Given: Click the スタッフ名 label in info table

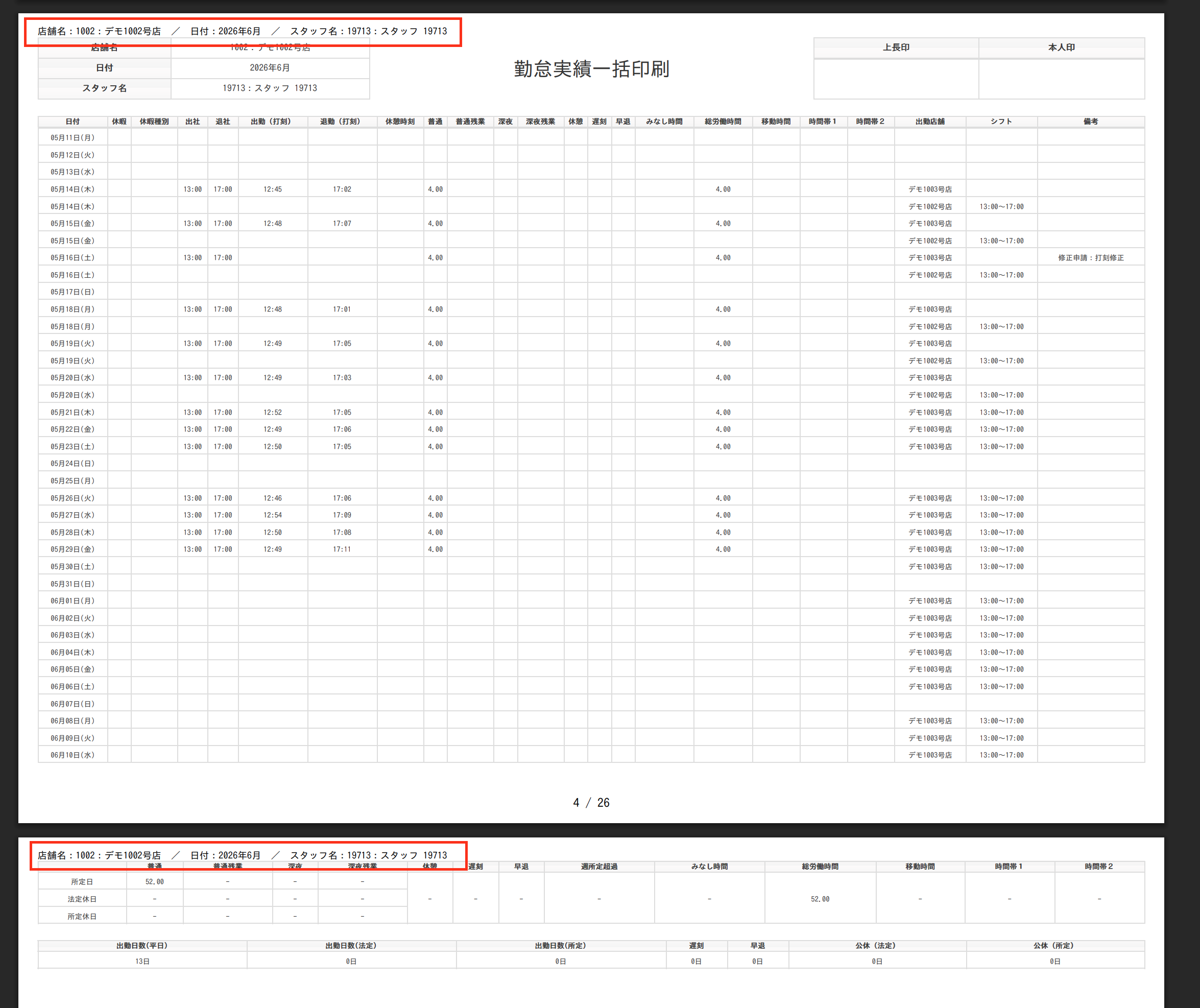Looking at the screenshot, I should pos(105,88).
